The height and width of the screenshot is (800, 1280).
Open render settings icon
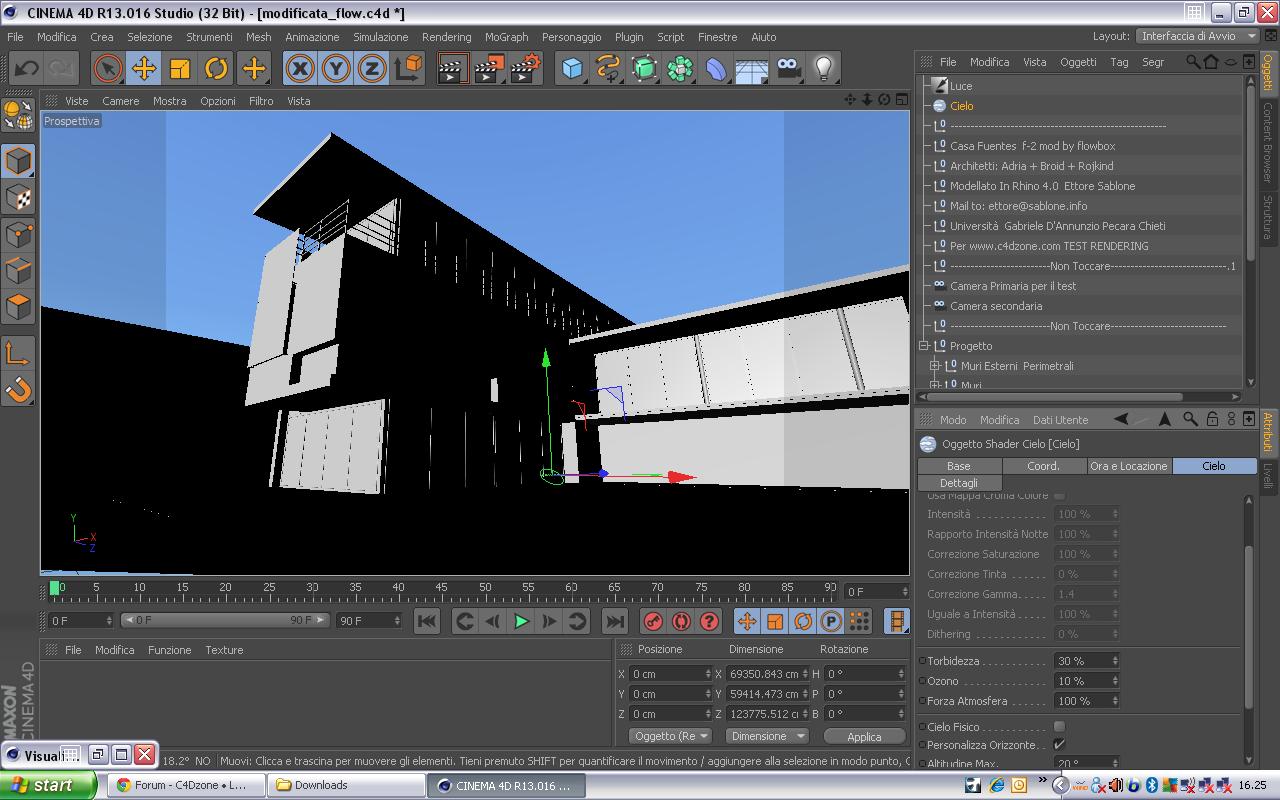pos(525,68)
